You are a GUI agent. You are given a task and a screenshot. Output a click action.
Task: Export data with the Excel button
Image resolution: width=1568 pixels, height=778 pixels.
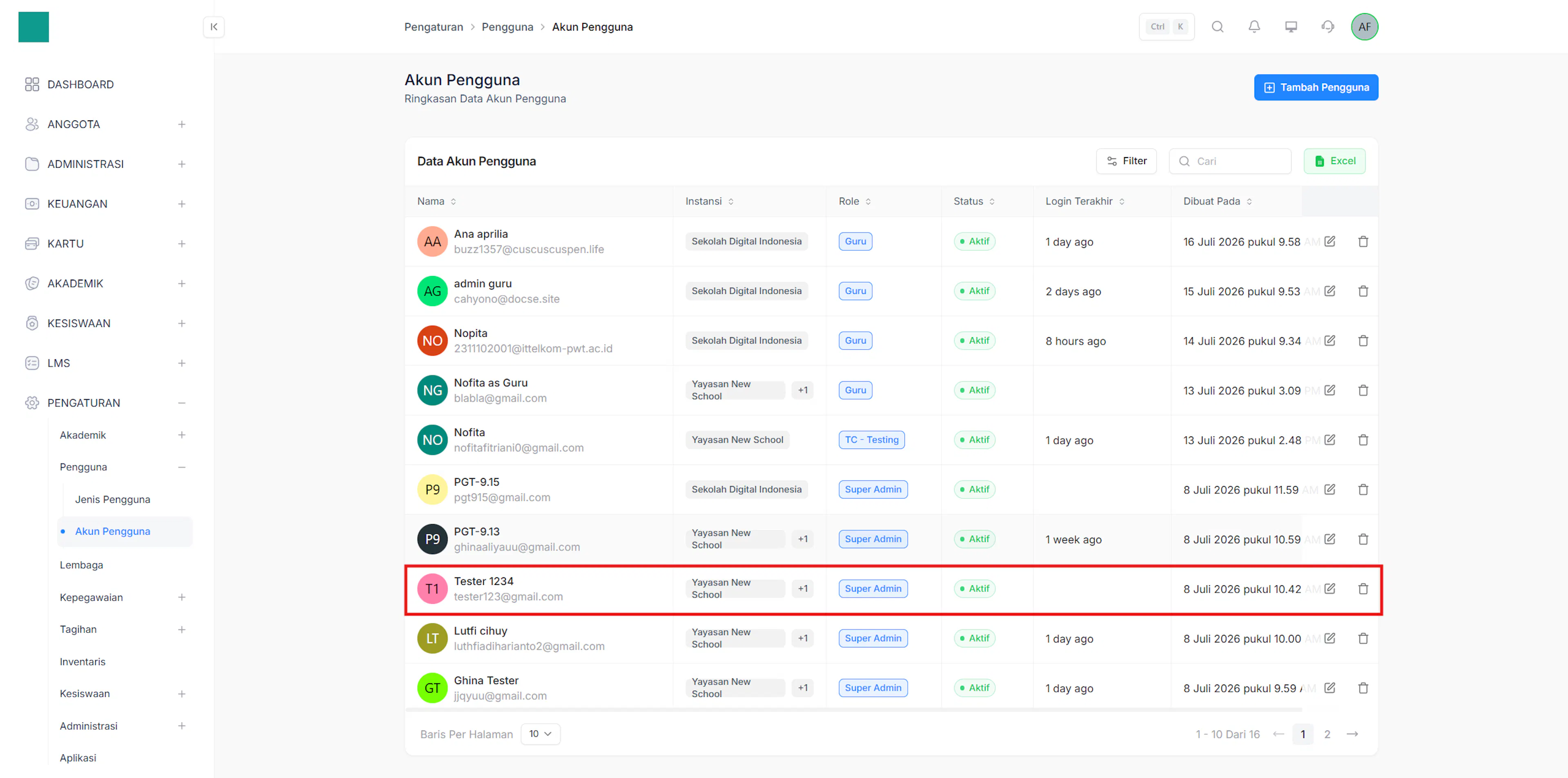click(x=1334, y=161)
